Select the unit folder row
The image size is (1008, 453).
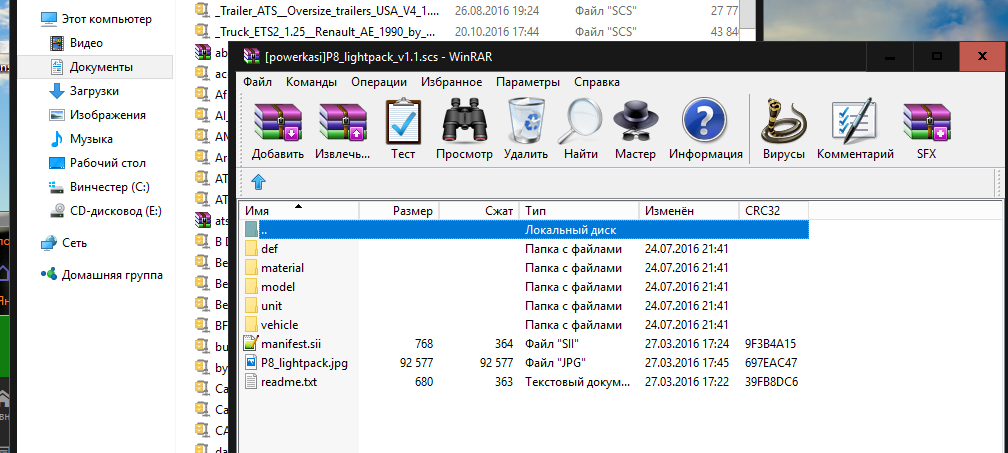[x=525, y=306]
